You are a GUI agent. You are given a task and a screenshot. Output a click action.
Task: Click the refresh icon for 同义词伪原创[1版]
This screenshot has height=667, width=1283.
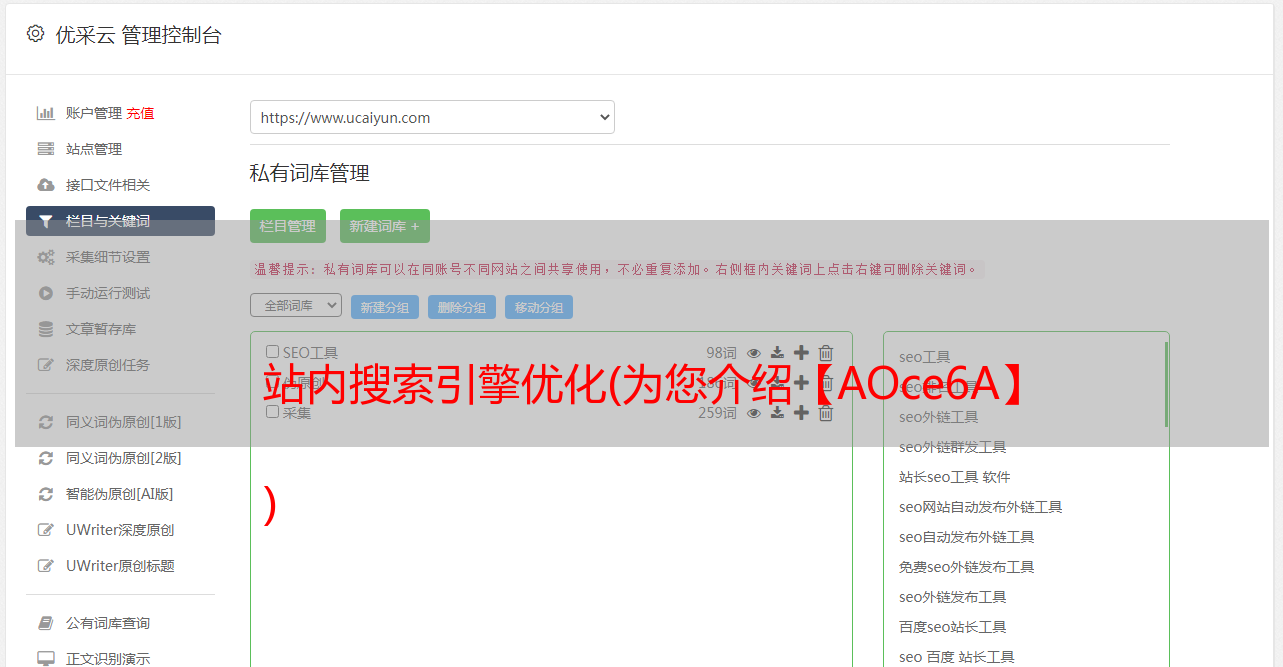pyautogui.click(x=45, y=422)
